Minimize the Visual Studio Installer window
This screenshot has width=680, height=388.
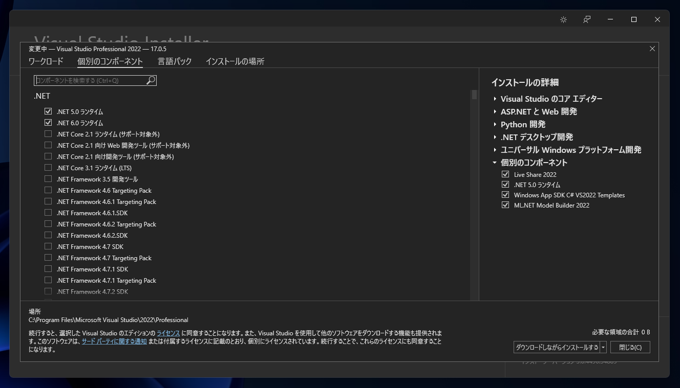click(x=610, y=20)
